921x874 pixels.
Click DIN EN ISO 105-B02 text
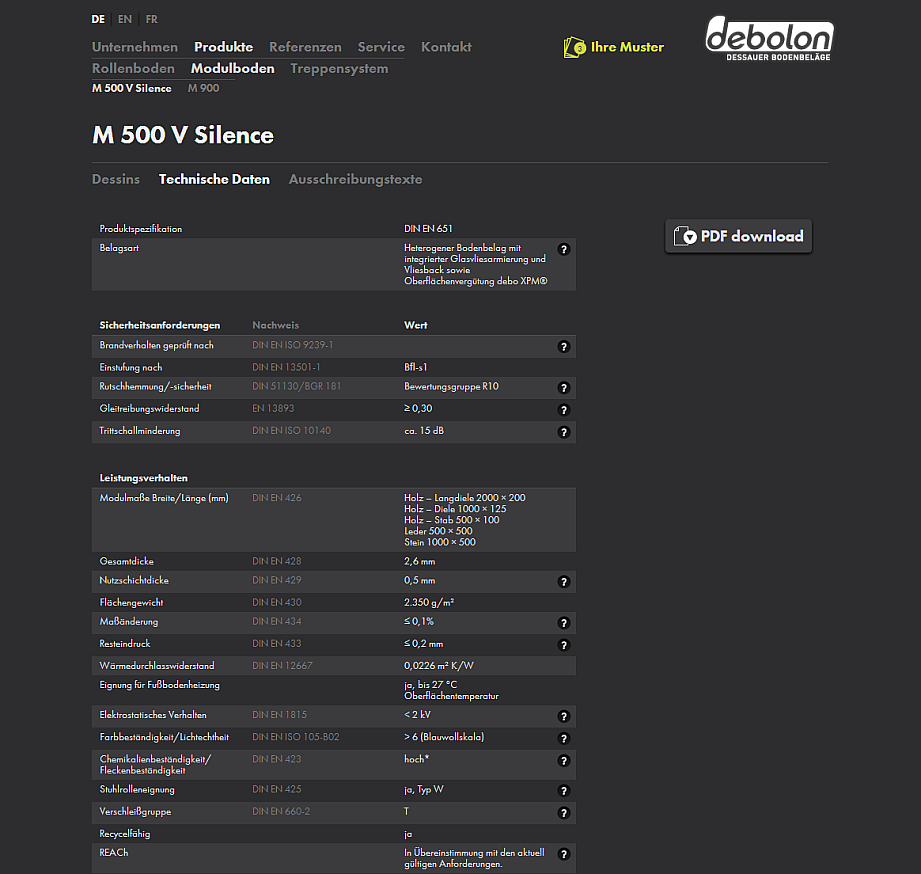pyautogui.click(x=295, y=737)
